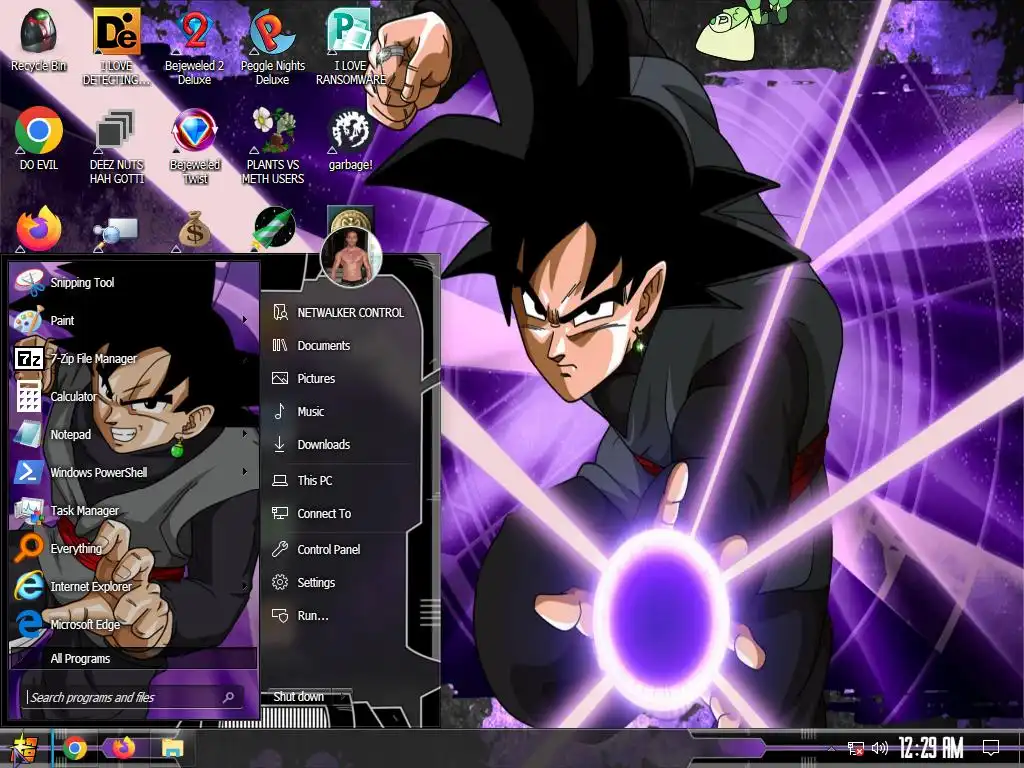Open the Run... dialog

click(x=340, y=616)
